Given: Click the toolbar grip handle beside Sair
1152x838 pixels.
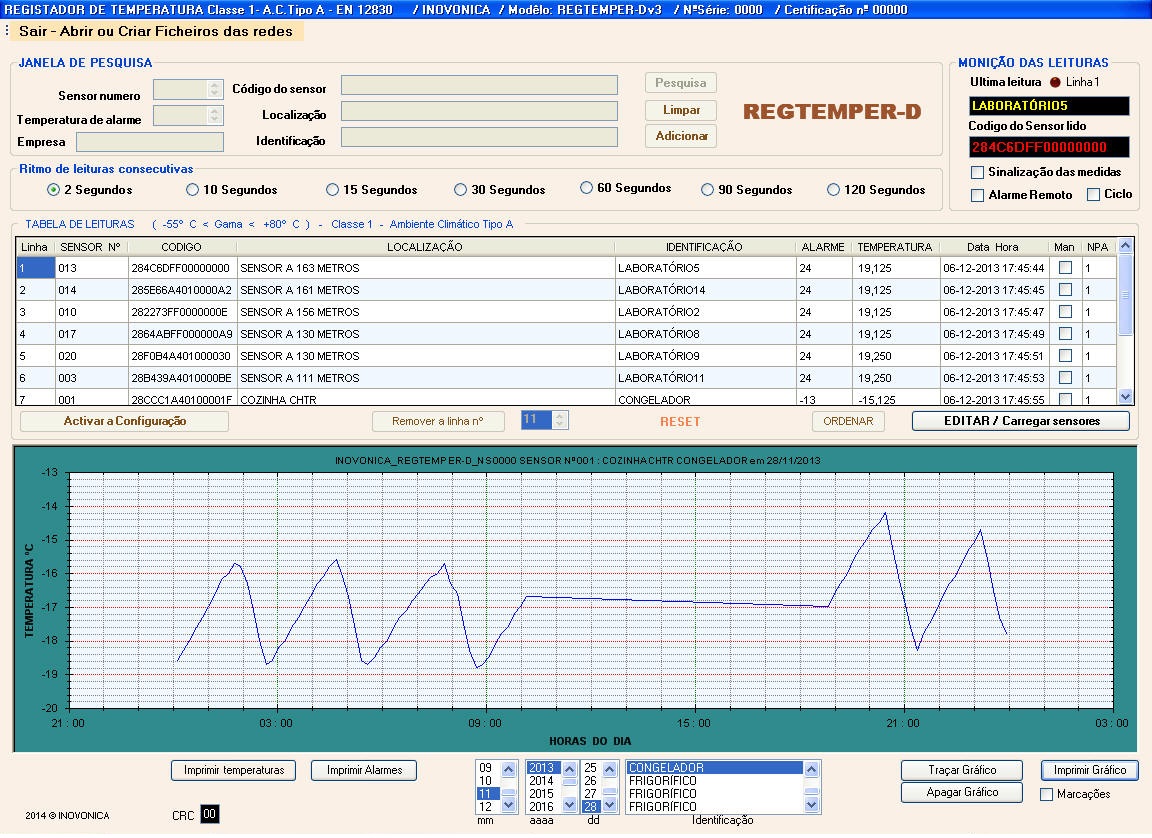Looking at the screenshot, I should click(7, 31).
